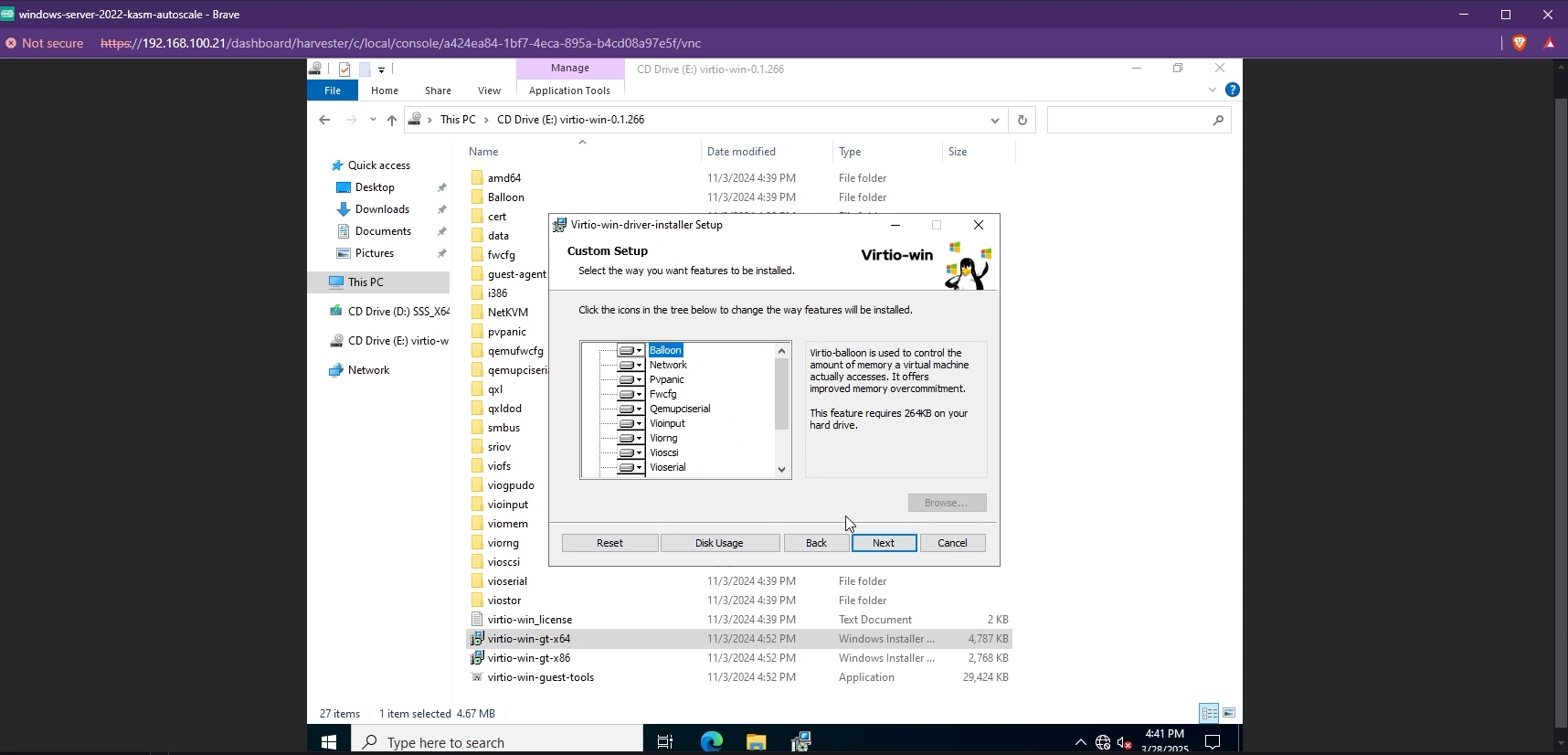Open the Balloon feature install-state dropdown
The width and height of the screenshot is (1568, 755).
tap(630, 351)
